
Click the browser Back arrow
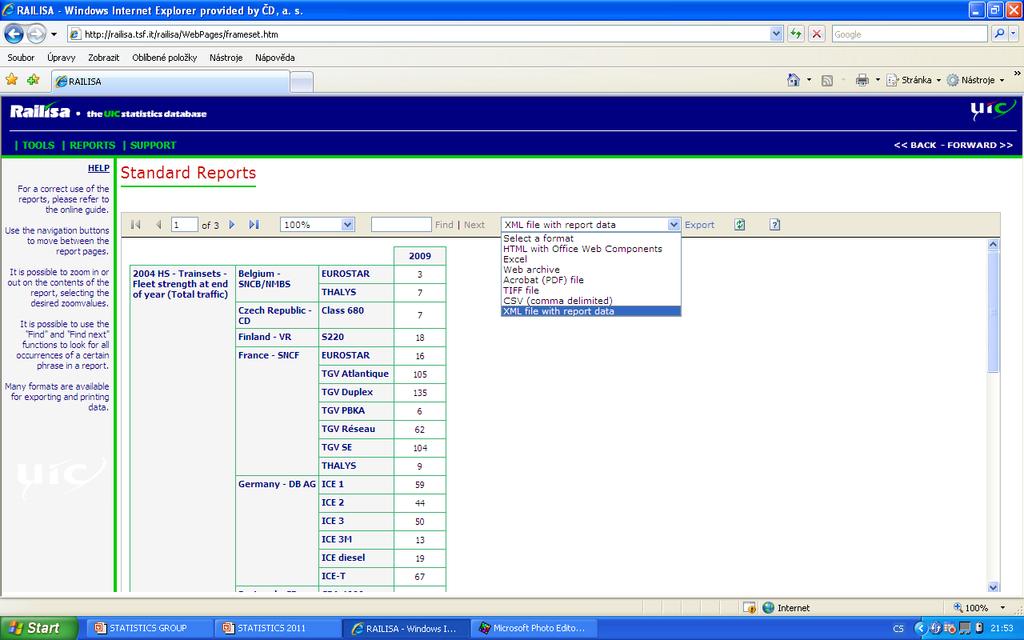point(14,33)
